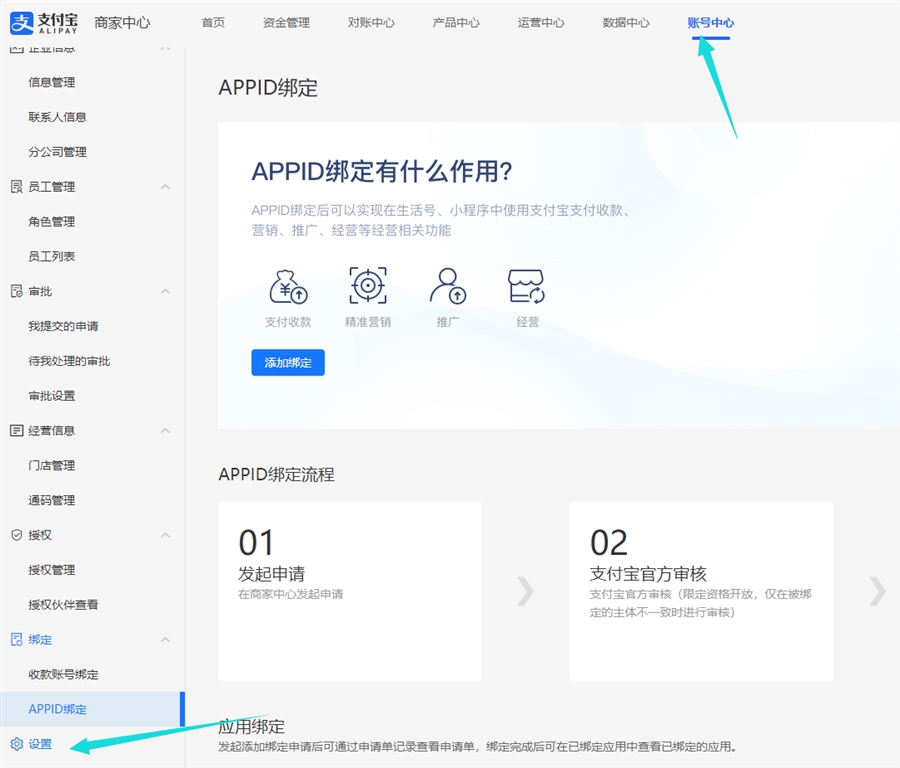
Task: Click the 员工管理 section label
Action: [x=52, y=187]
